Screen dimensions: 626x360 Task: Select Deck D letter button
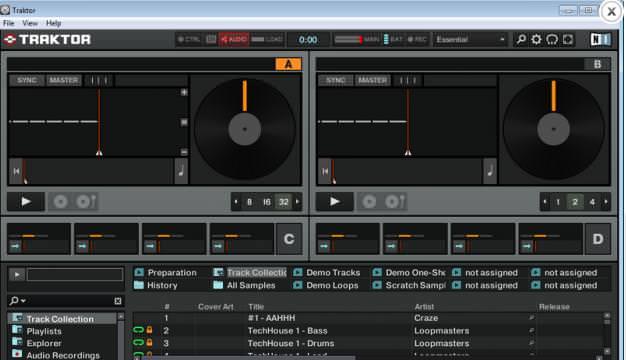point(598,239)
